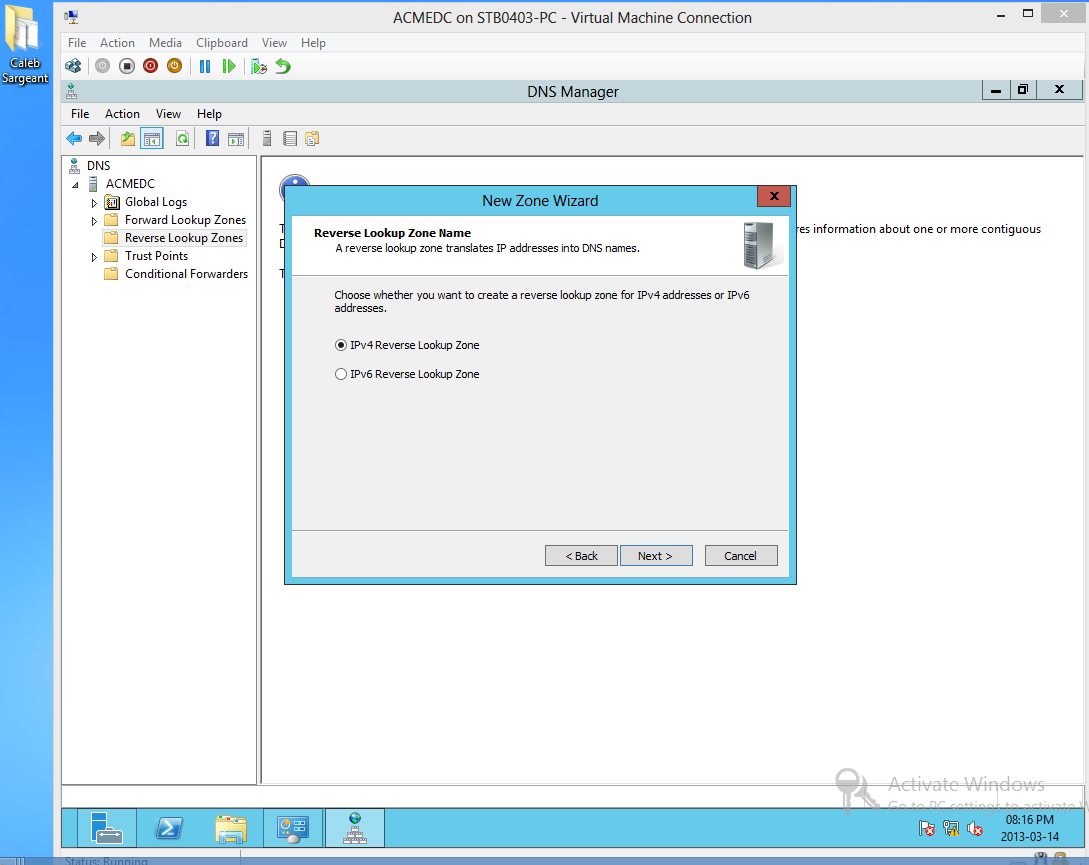Restore down the DNS Manager window
This screenshot has height=865, width=1089.
coord(1022,90)
